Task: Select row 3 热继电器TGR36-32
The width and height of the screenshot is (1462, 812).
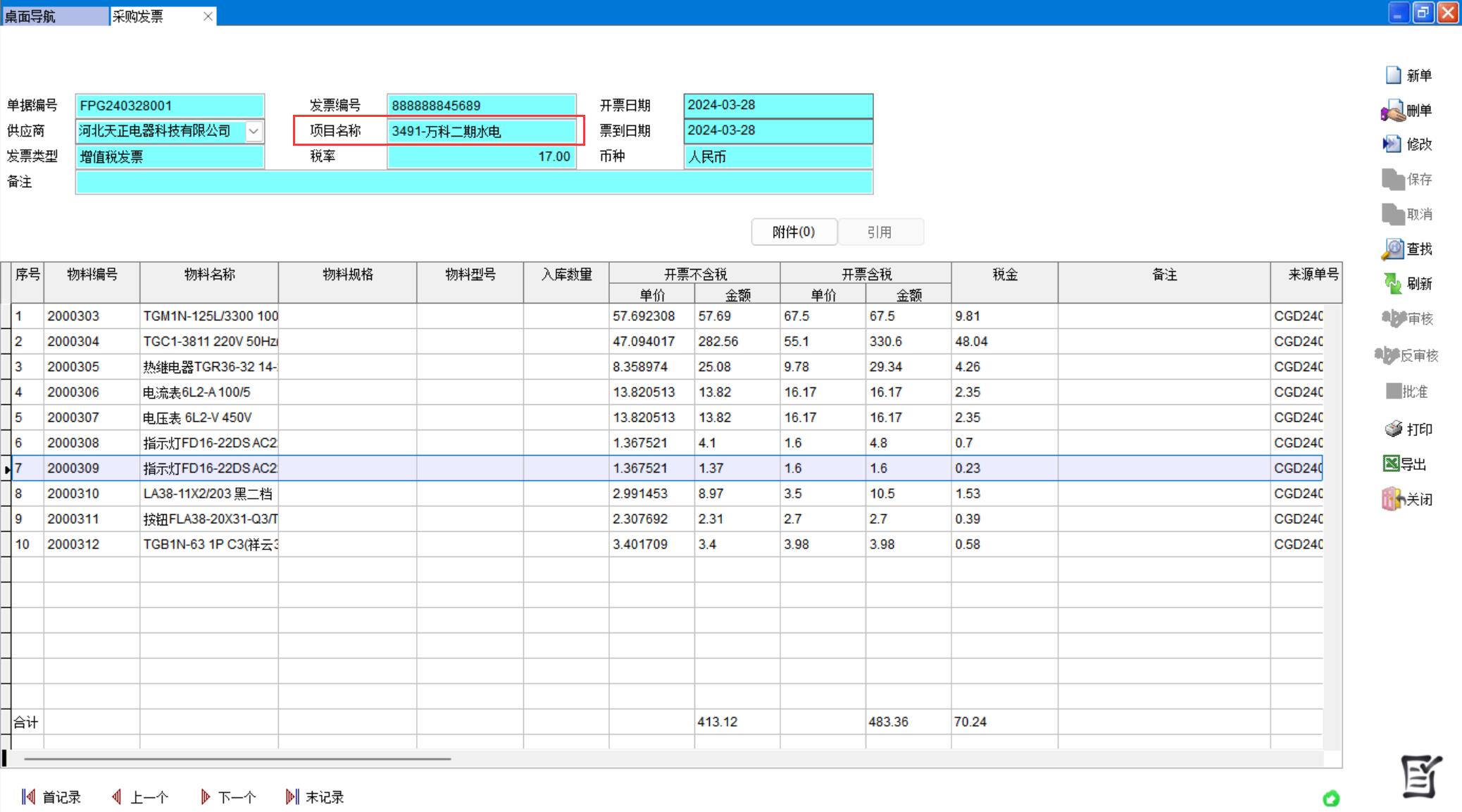Action: (209, 367)
